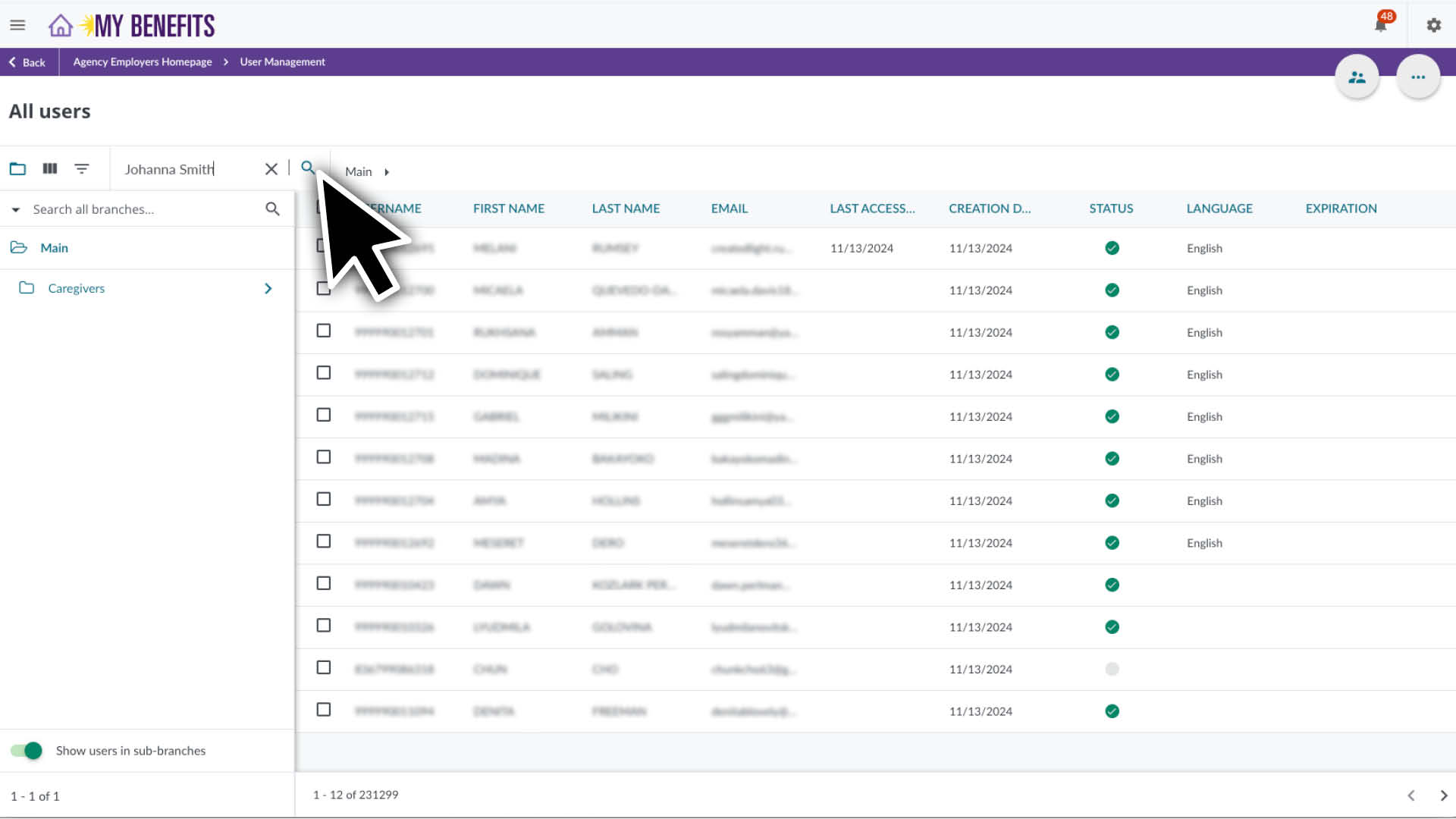Open the add users circular icon in header

[1357, 76]
